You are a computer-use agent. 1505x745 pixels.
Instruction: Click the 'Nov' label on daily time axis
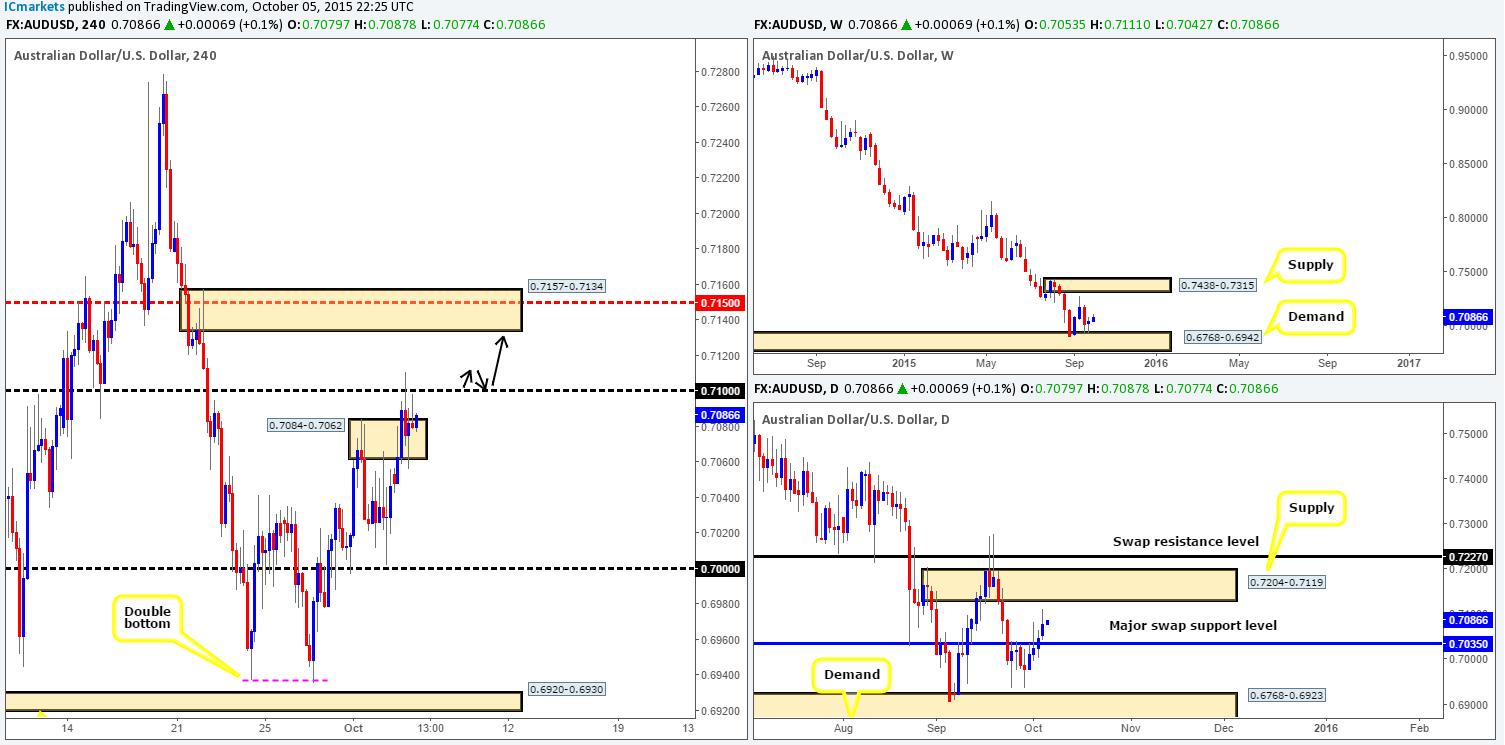point(1131,730)
